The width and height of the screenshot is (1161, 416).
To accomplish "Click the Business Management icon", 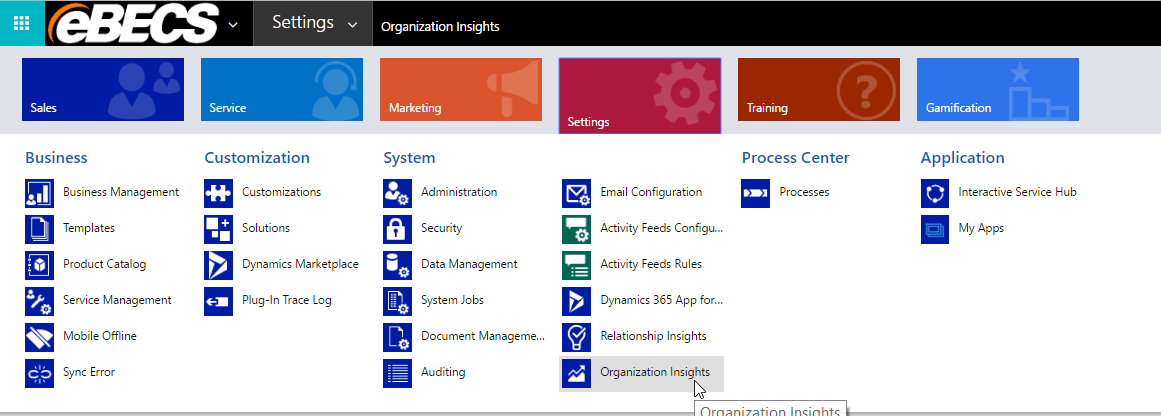I will [39, 192].
